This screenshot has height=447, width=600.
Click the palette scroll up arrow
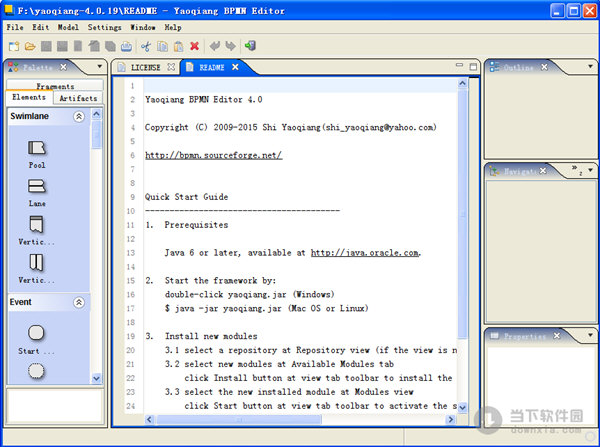[x=96, y=114]
